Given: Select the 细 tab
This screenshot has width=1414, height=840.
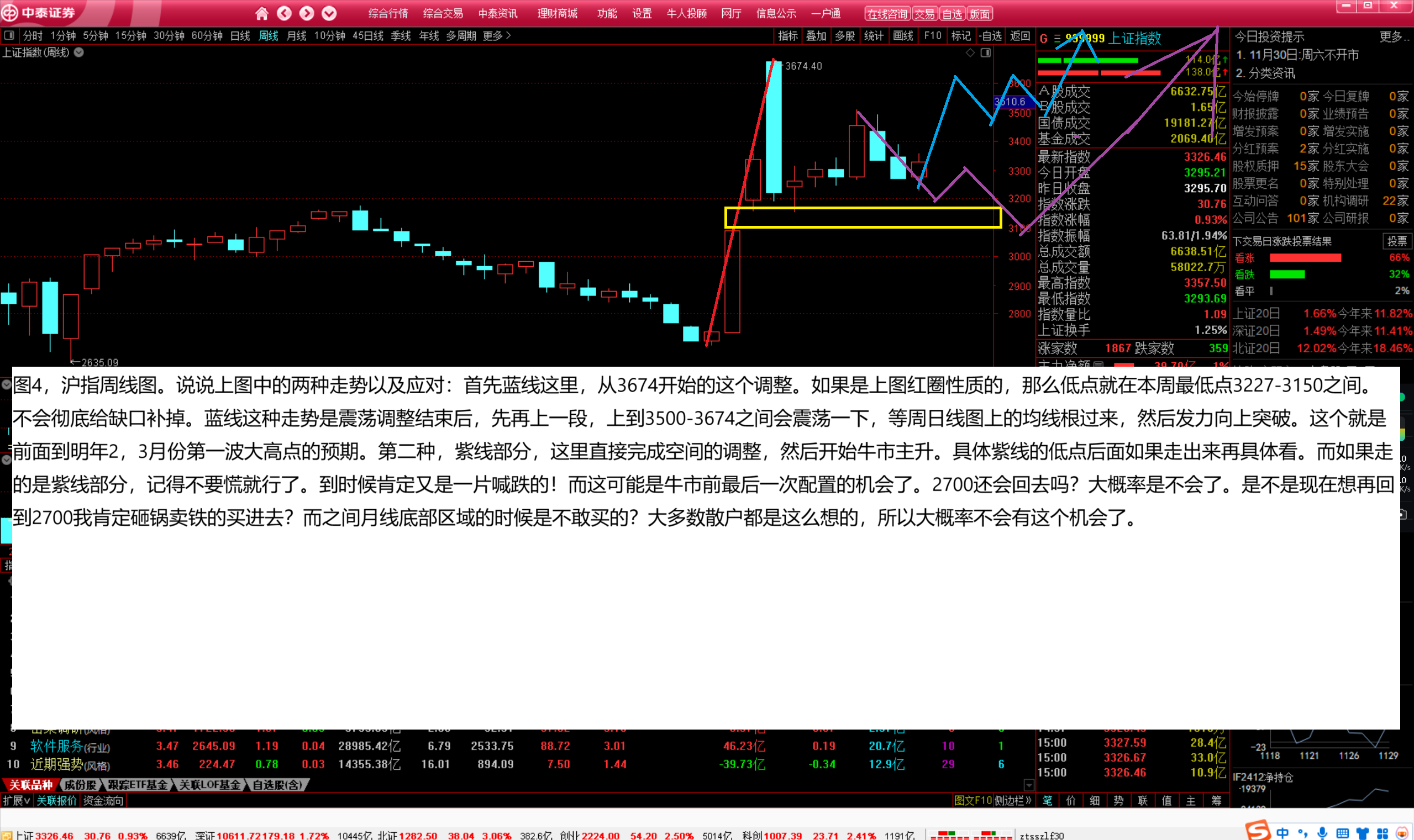Looking at the screenshot, I should (x=1095, y=800).
